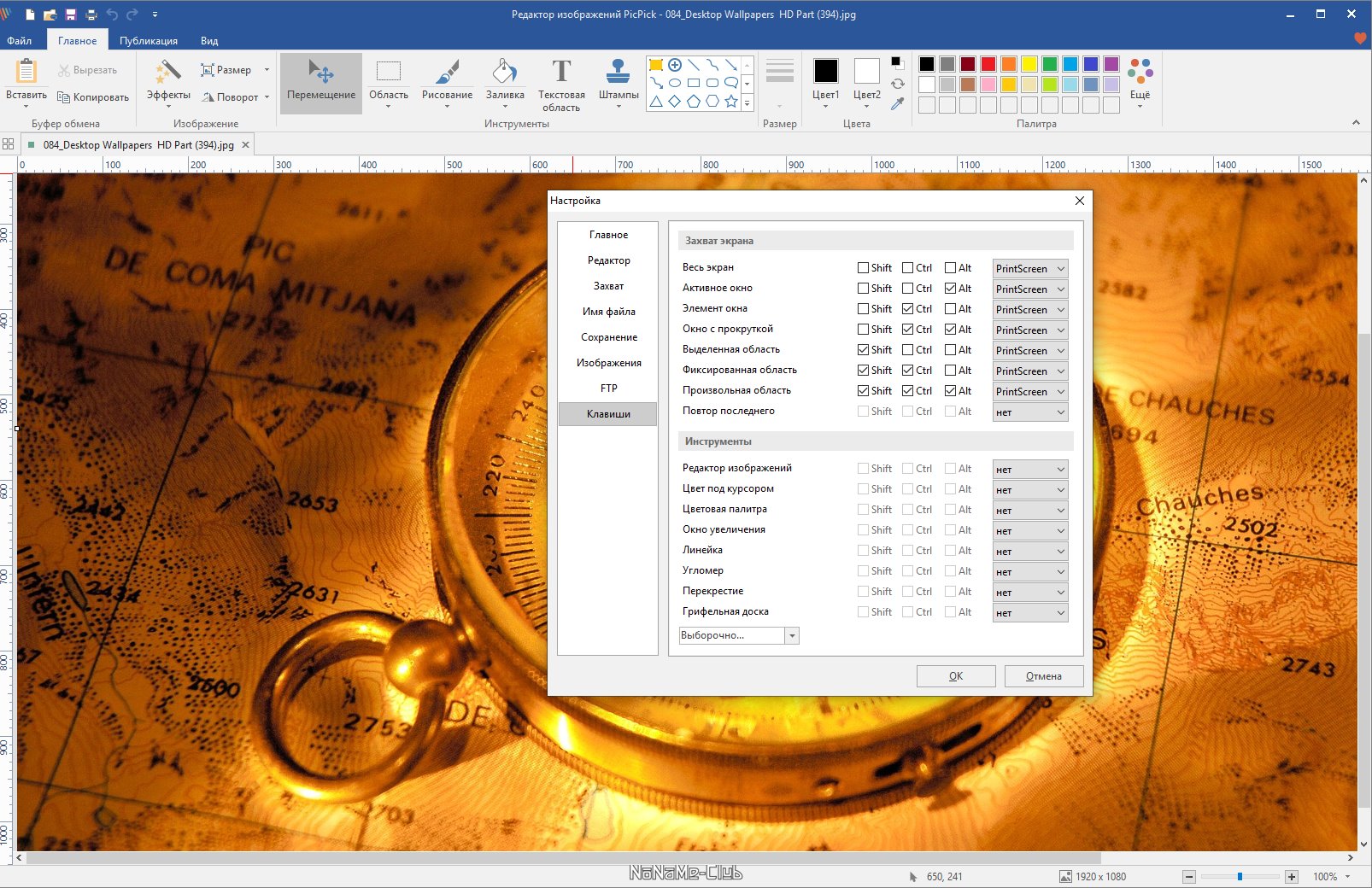Open the Захват settings section
This screenshot has width=1372, height=888.
(x=608, y=286)
